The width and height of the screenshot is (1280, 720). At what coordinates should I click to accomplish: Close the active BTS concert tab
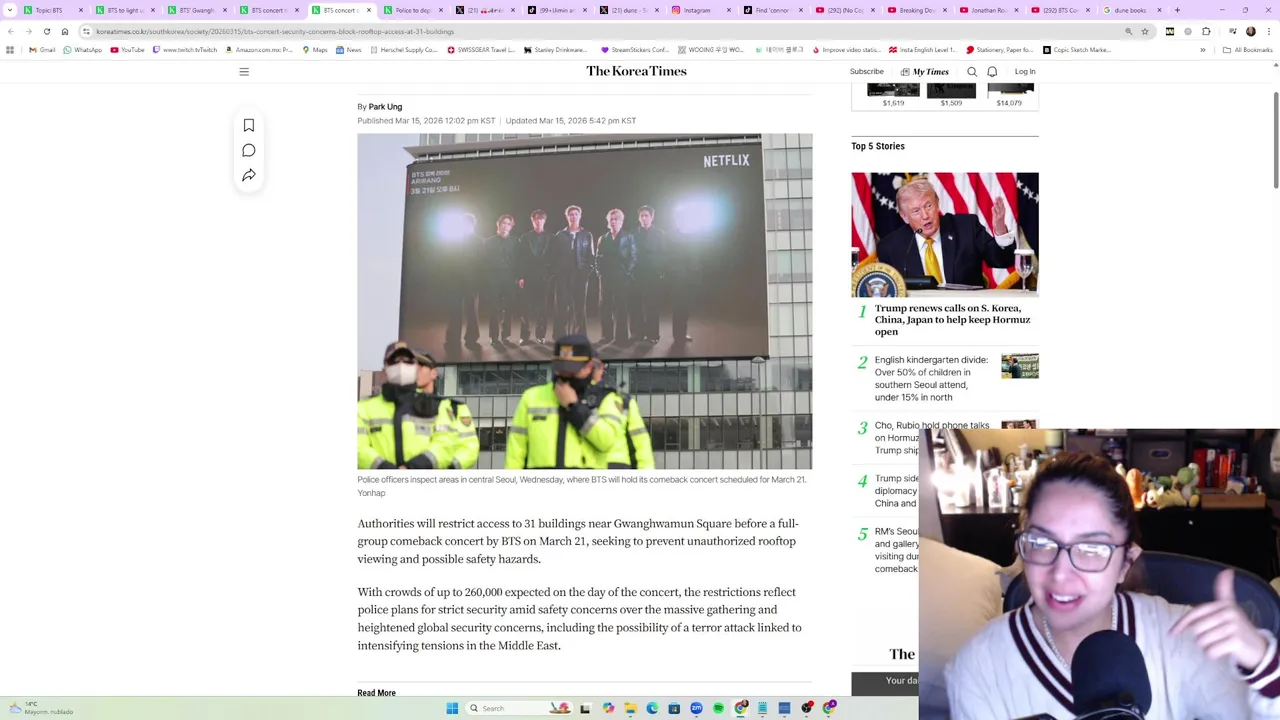(x=369, y=10)
